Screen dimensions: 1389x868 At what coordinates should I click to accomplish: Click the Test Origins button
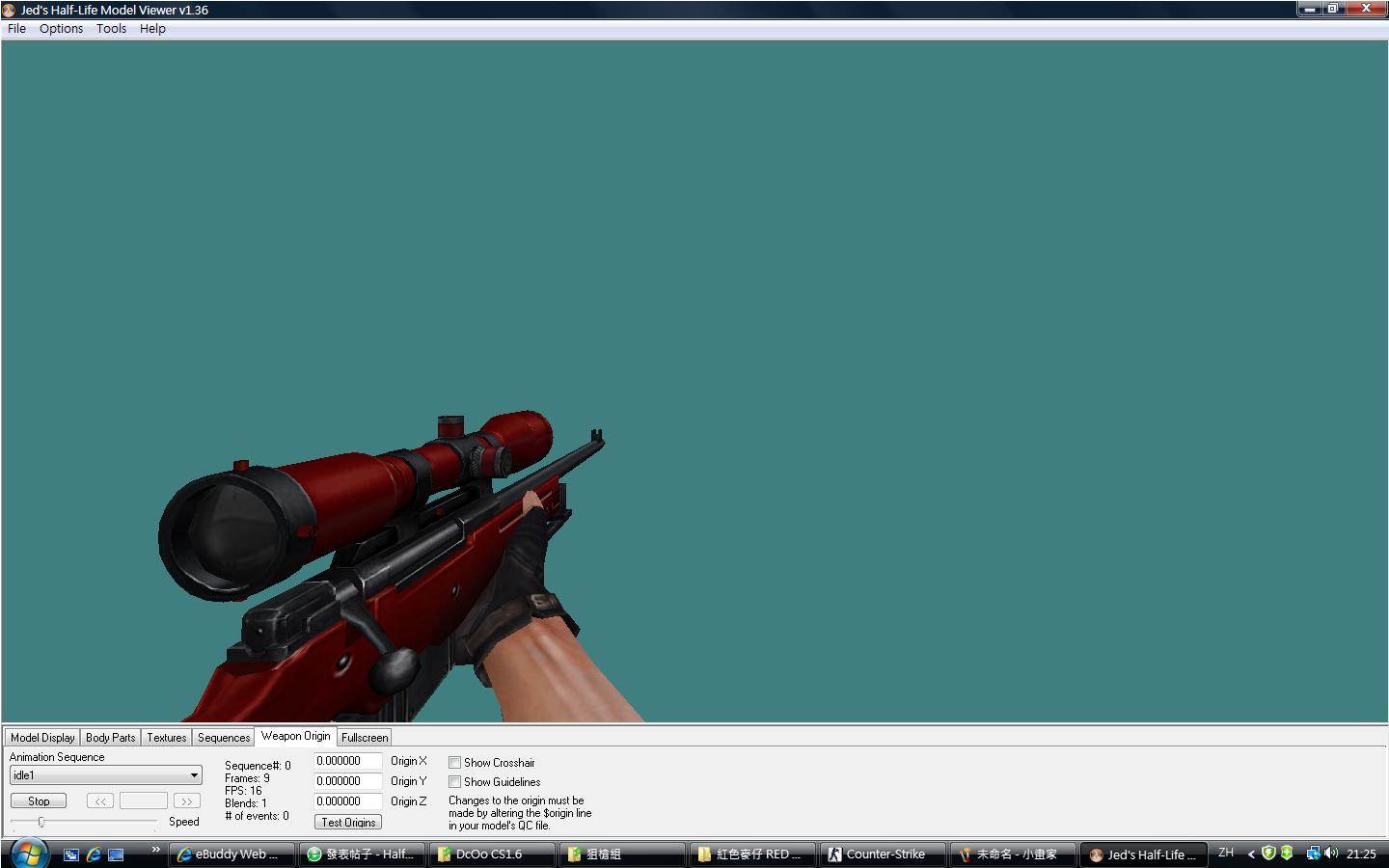click(348, 823)
